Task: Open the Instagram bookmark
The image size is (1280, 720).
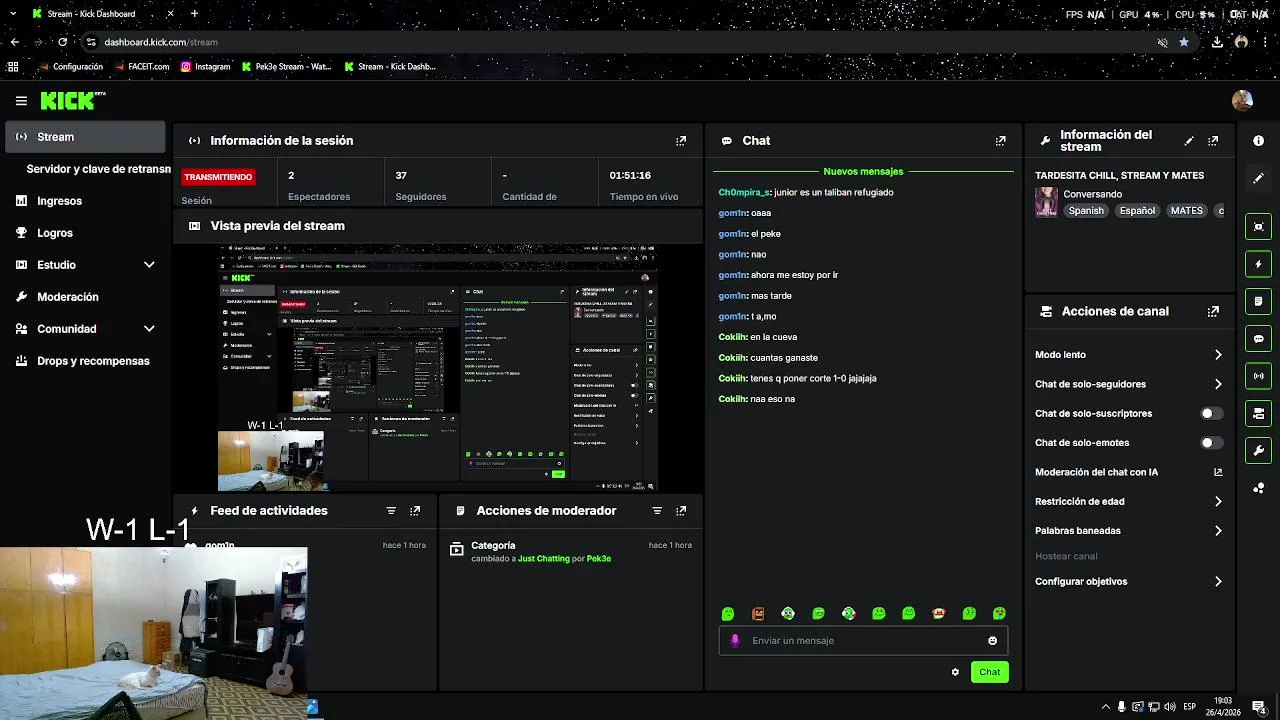Action: click(x=206, y=67)
